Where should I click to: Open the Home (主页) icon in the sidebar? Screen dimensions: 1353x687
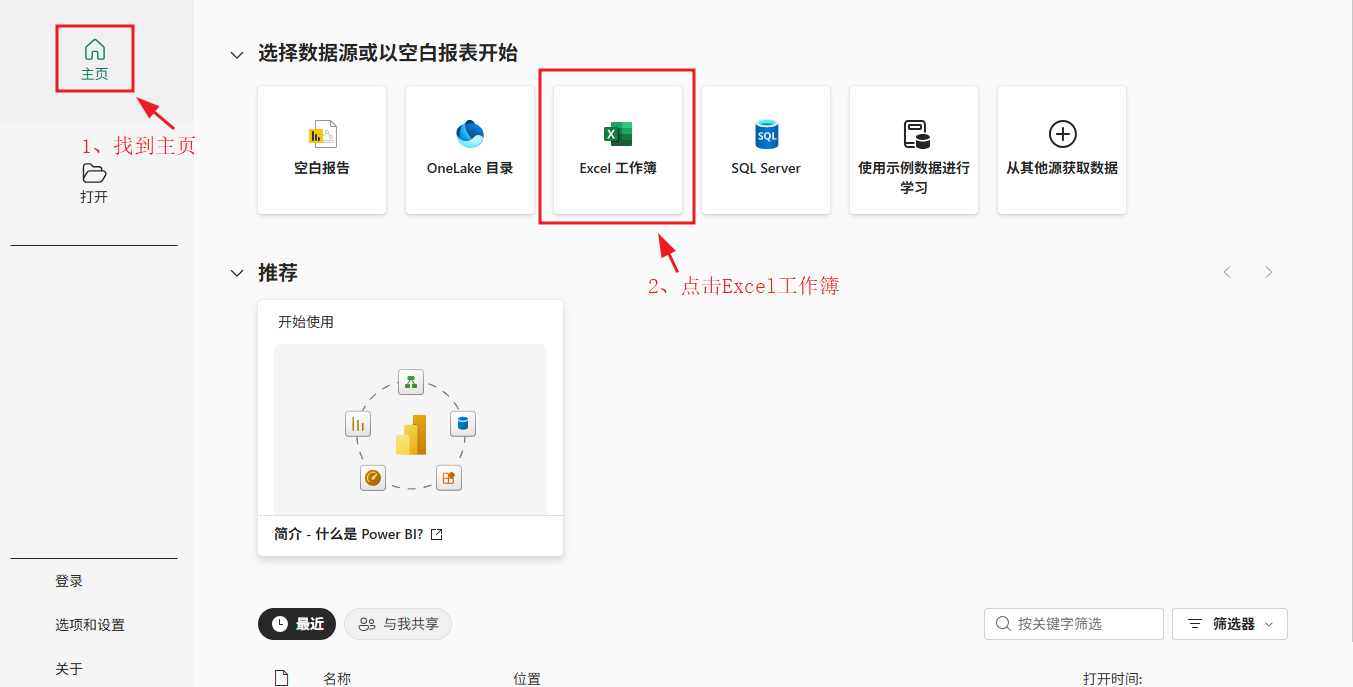pyautogui.click(x=95, y=59)
